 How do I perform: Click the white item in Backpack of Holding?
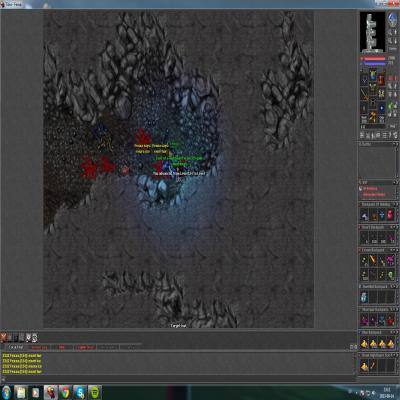pos(364,215)
